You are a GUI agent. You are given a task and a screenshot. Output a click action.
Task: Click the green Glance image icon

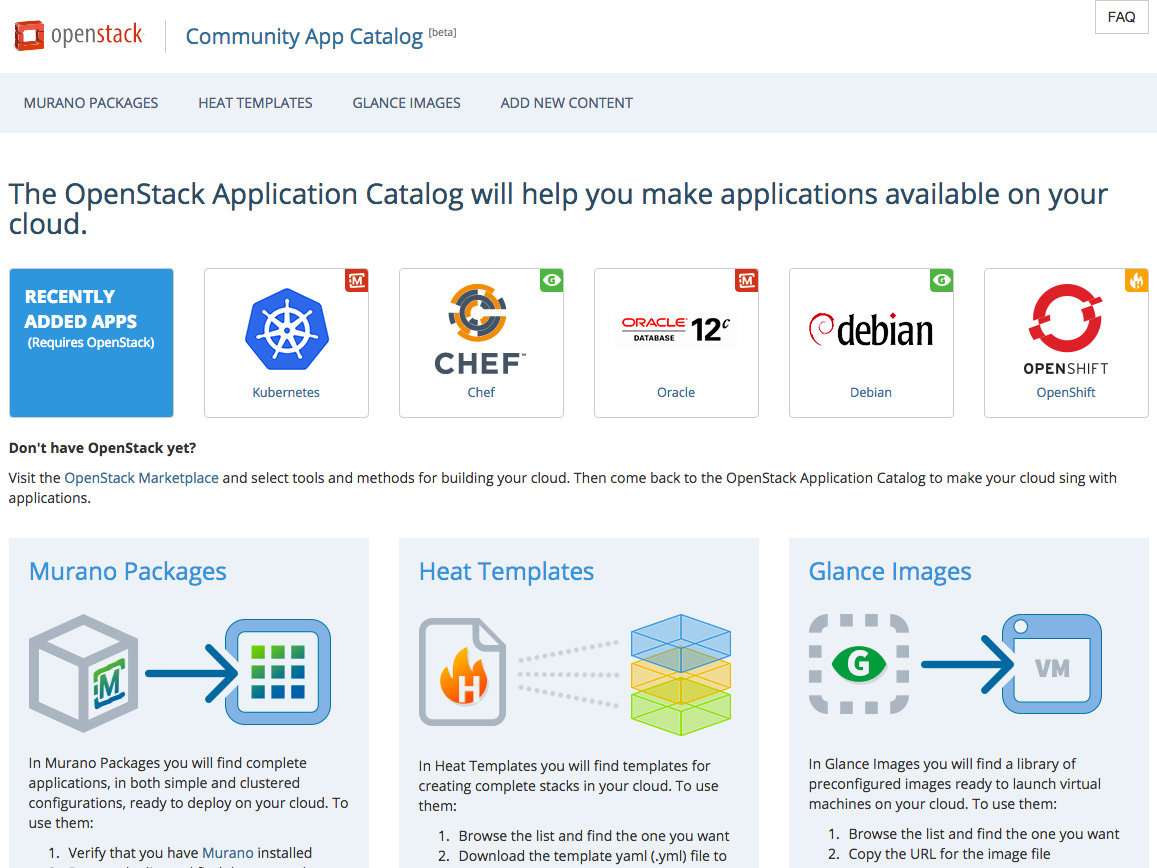pyautogui.click(x=859, y=664)
